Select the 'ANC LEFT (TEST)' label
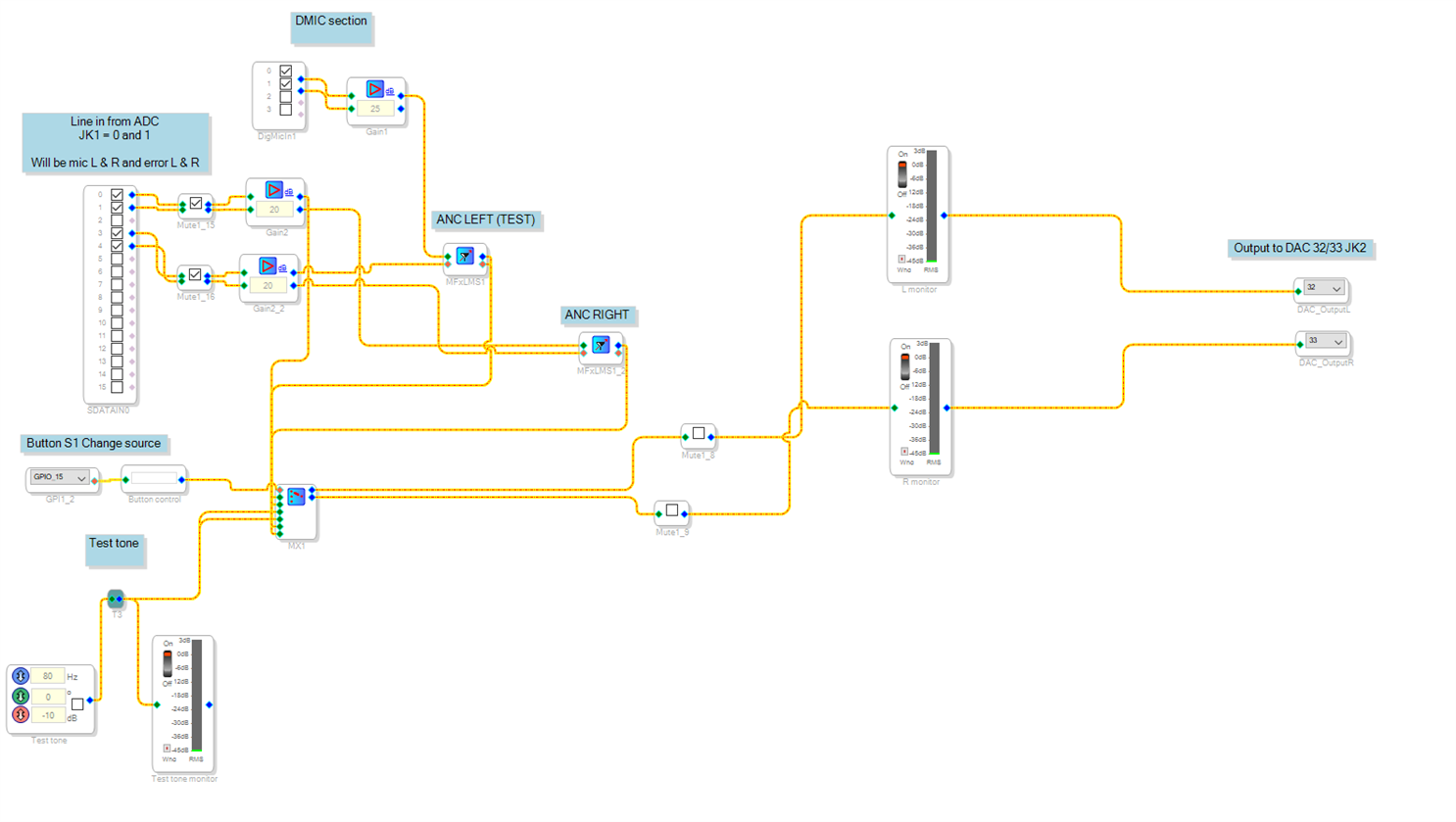The image size is (1456, 822). pyautogui.click(x=486, y=220)
